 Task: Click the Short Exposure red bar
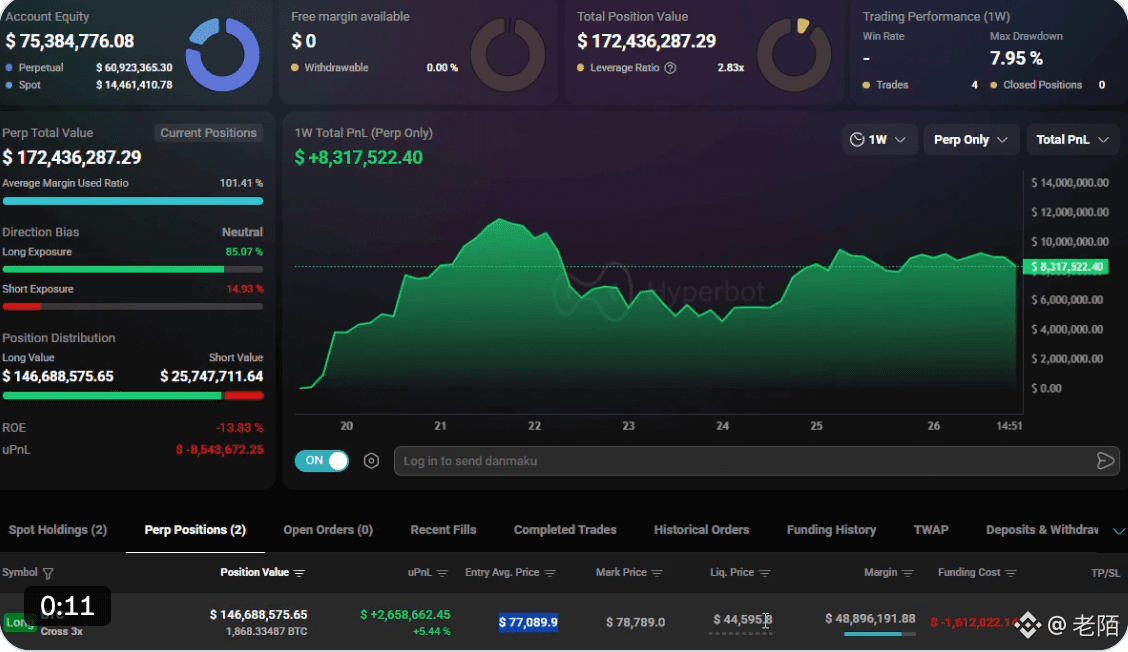[22, 307]
